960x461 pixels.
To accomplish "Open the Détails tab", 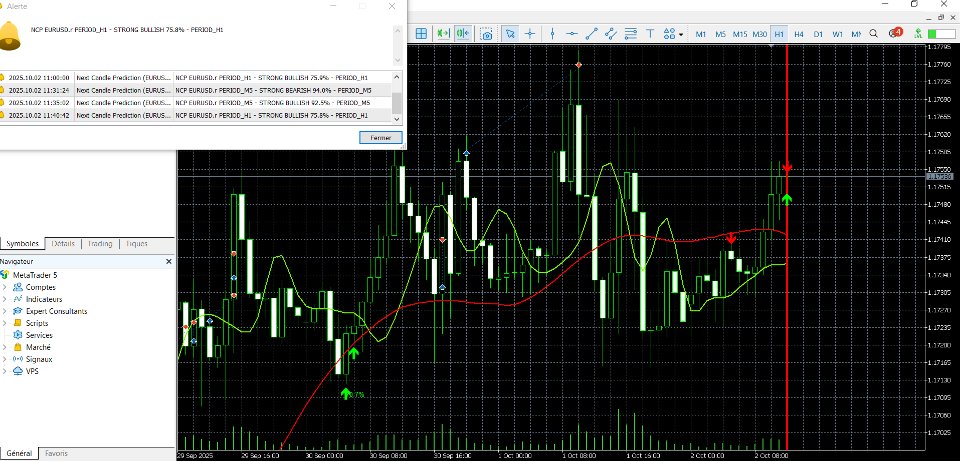I will click(x=63, y=244).
